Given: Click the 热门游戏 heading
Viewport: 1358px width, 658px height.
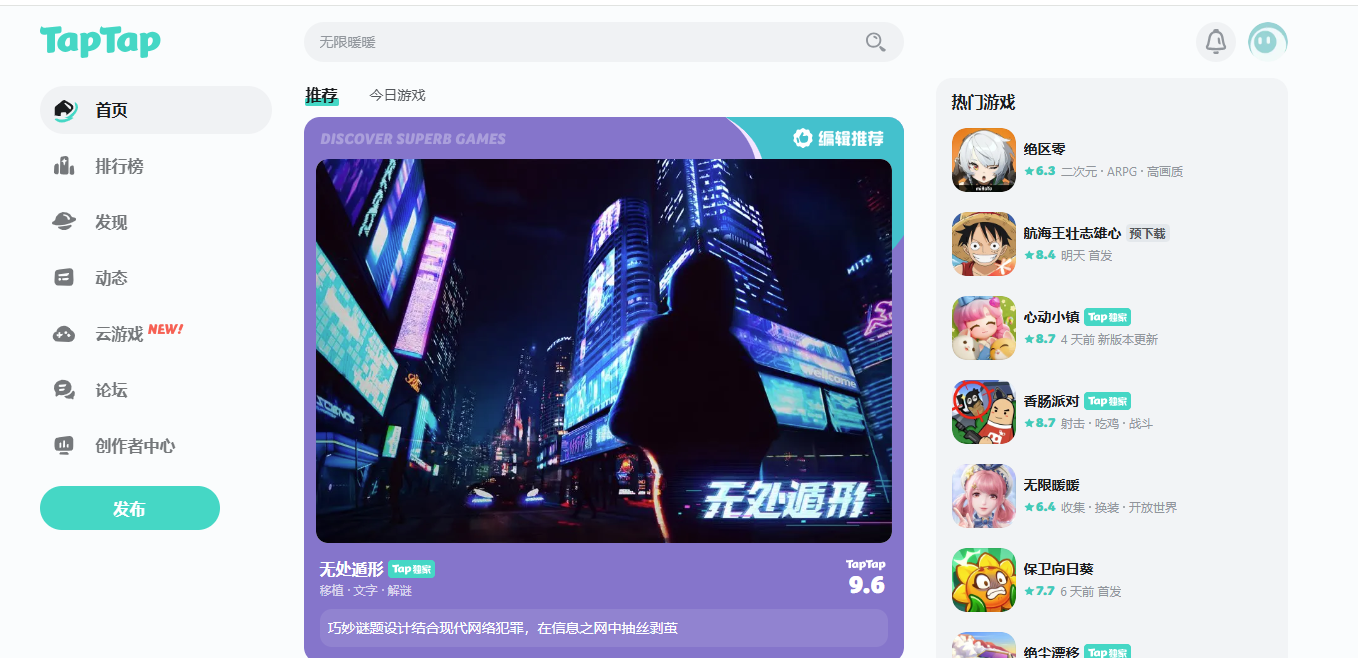Looking at the screenshot, I should (983, 102).
